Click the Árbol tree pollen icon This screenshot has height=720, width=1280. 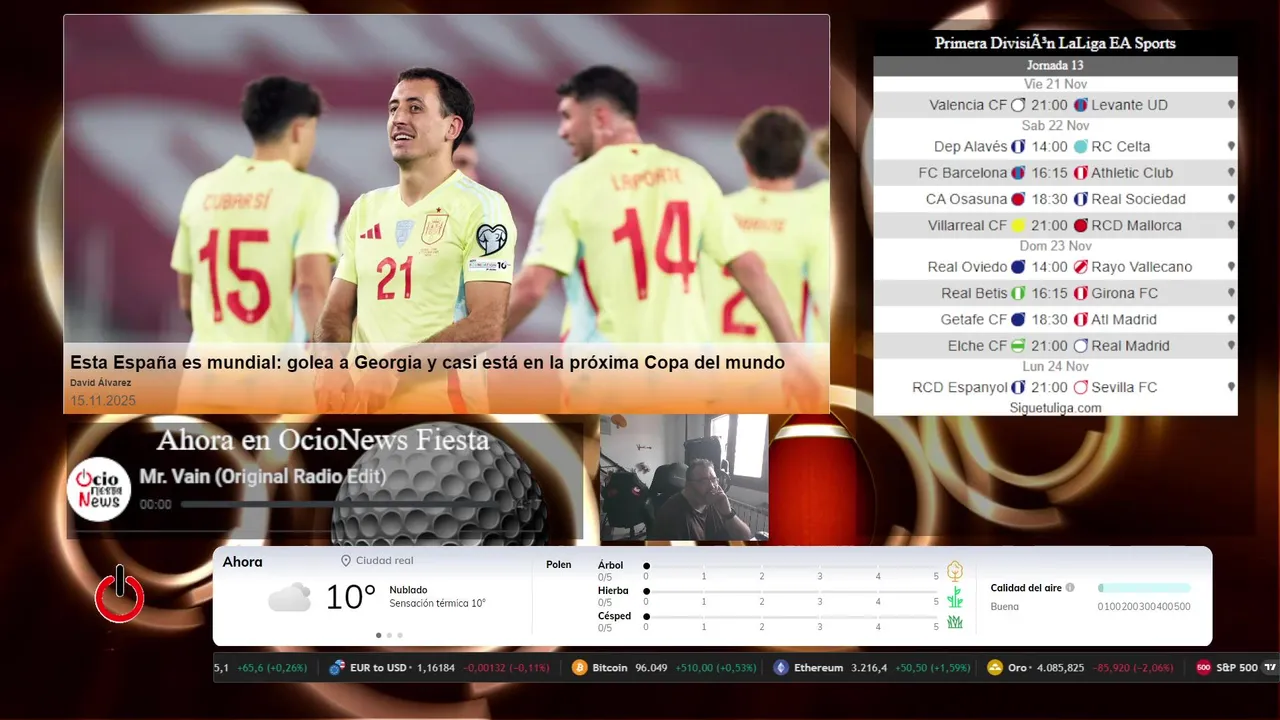(955, 571)
